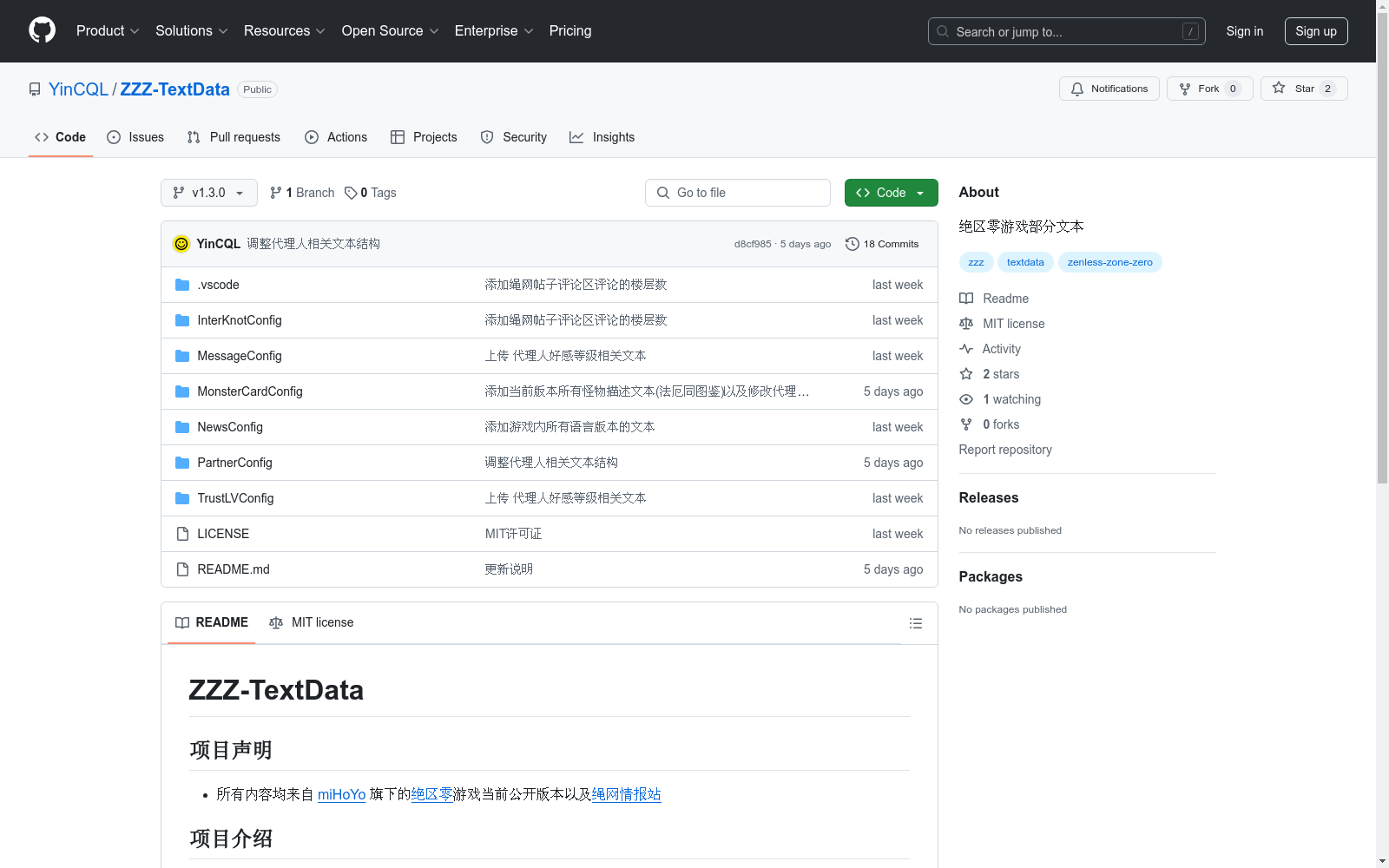Viewport: 1389px width, 868px height.
Task: Open the MonsterCardConfig folder name
Action: (x=250, y=391)
